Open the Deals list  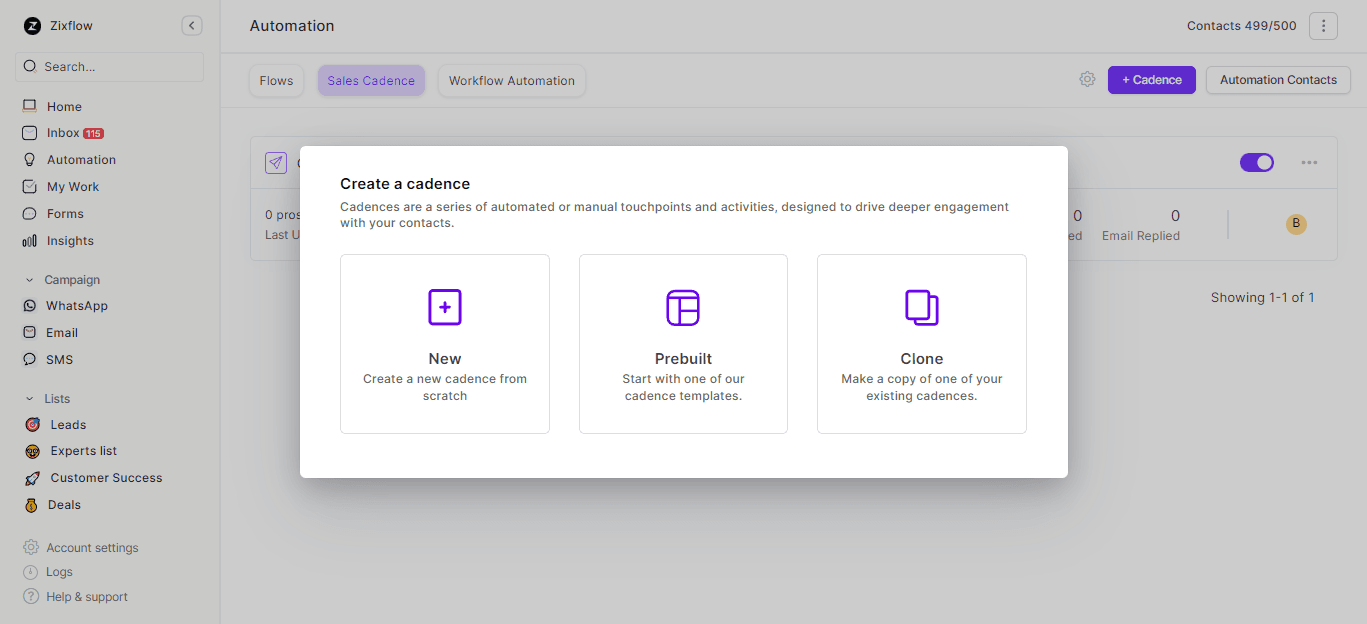(64, 505)
